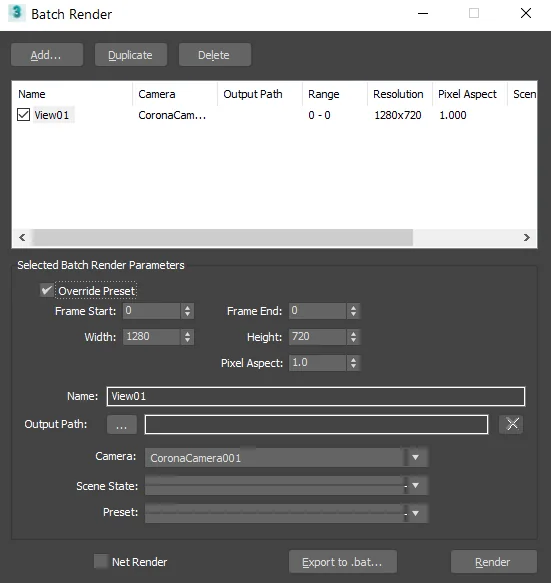Click the Frame End value field
This screenshot has height=583, width=551.
pos(318,311)
